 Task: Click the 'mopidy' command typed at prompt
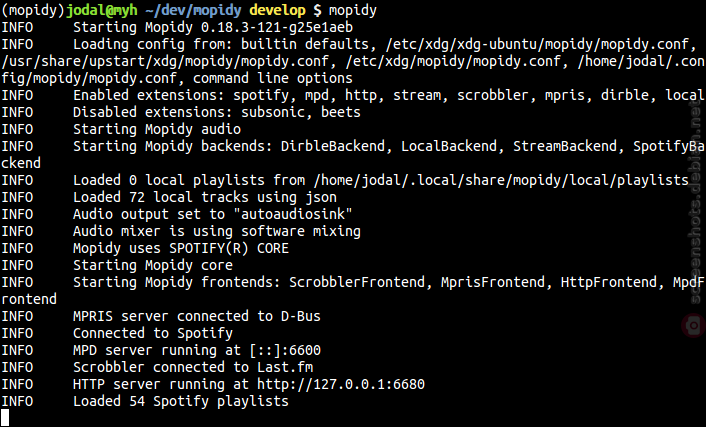pyautogui.click(x=353, y=10)
